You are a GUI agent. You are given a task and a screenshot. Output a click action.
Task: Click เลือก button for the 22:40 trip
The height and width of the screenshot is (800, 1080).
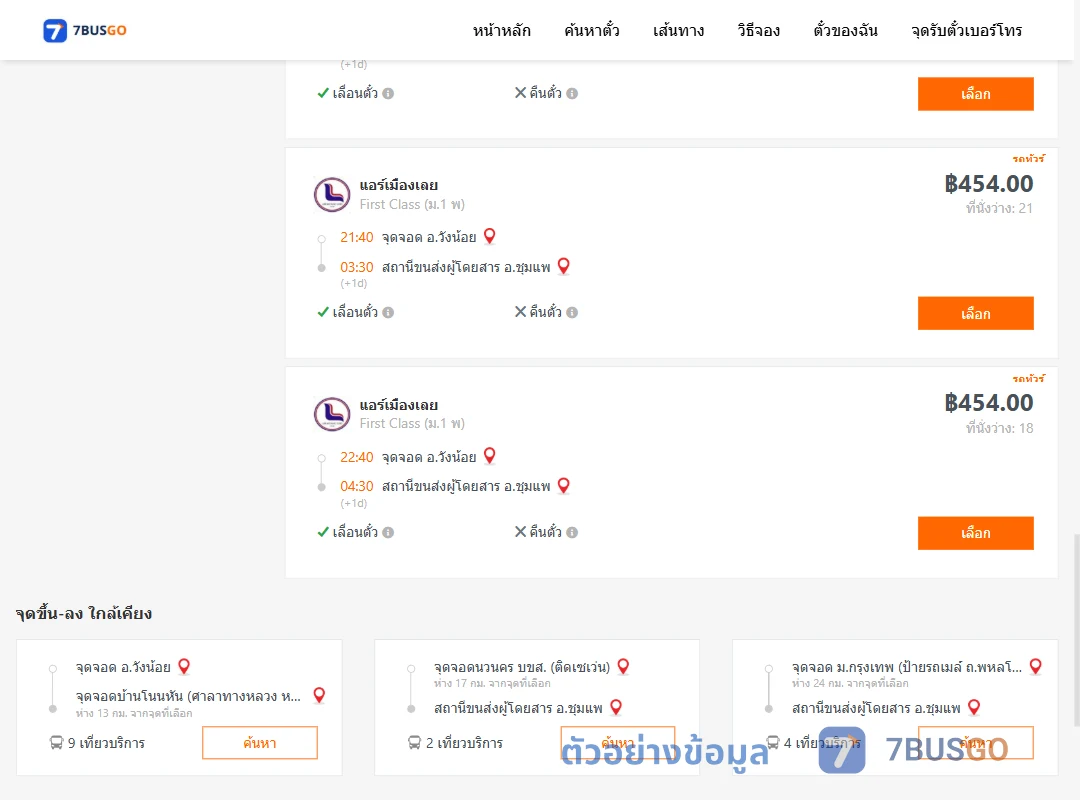[x=975, y=533]
